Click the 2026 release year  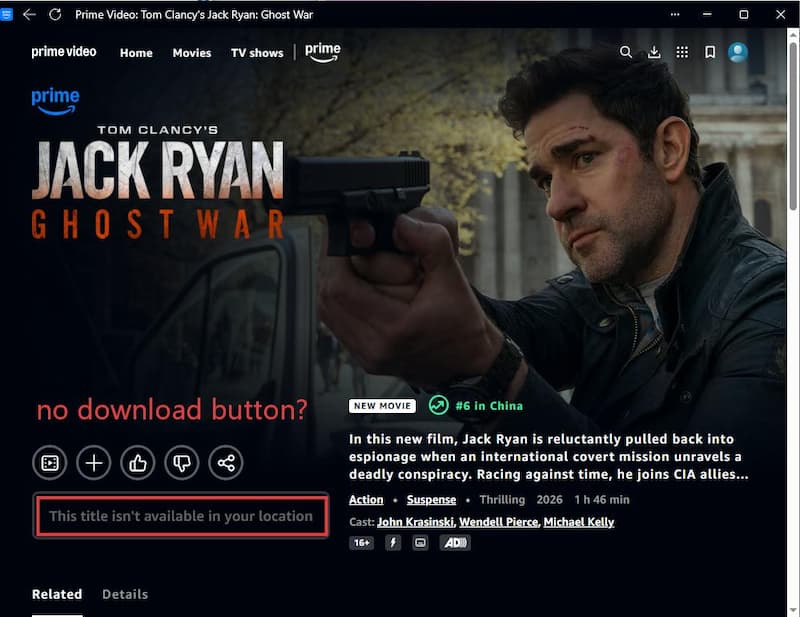(x=549, y=500)
